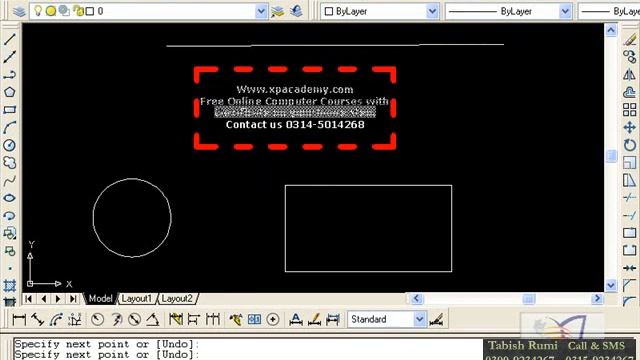
Task: Open the Dimension Style manager icon
Action: pyautogui.click(x=436, y=319)
